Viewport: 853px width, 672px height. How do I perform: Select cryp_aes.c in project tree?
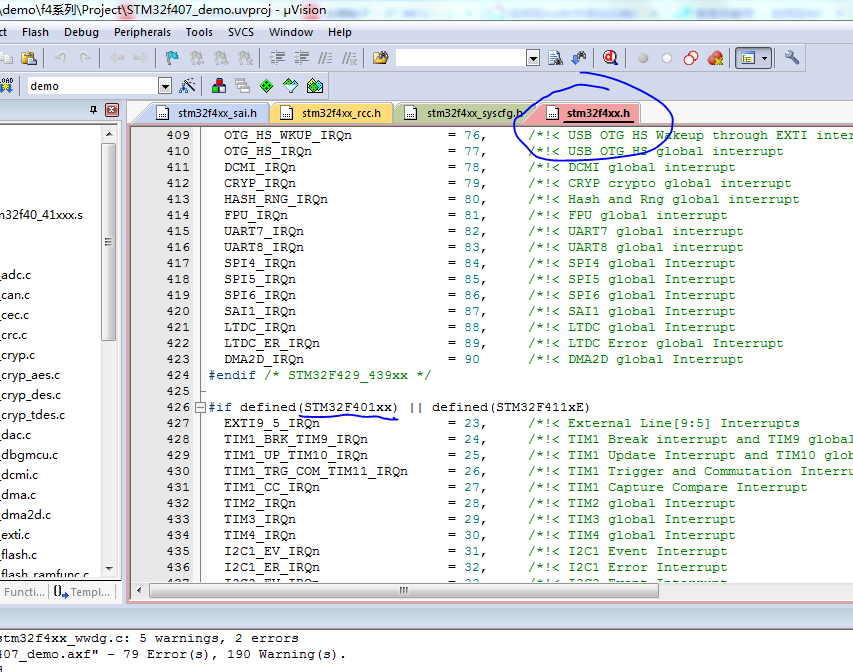[x=30, y=375]
